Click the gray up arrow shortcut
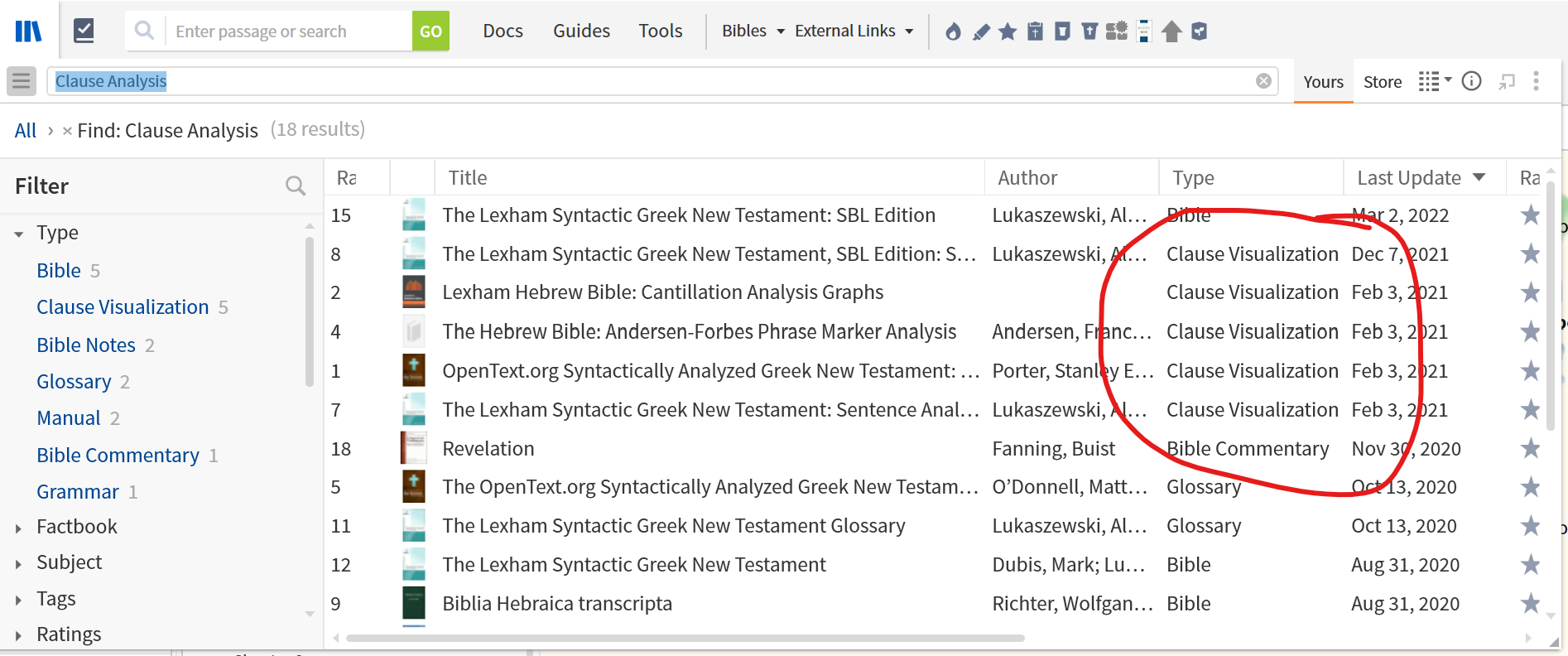 click(x=1171, y=31)
